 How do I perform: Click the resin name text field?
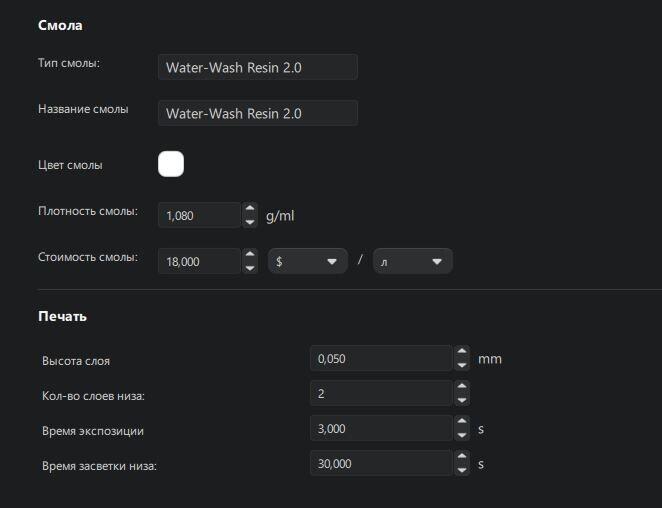tap(257, 113)
